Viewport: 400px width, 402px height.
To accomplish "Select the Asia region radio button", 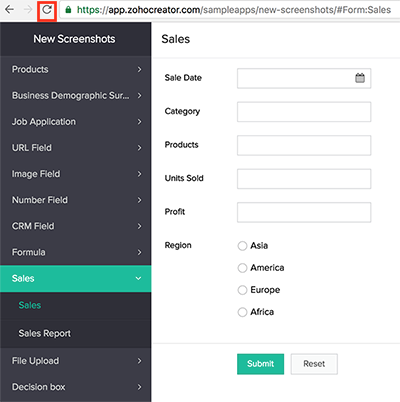I will tap(242, 246).
